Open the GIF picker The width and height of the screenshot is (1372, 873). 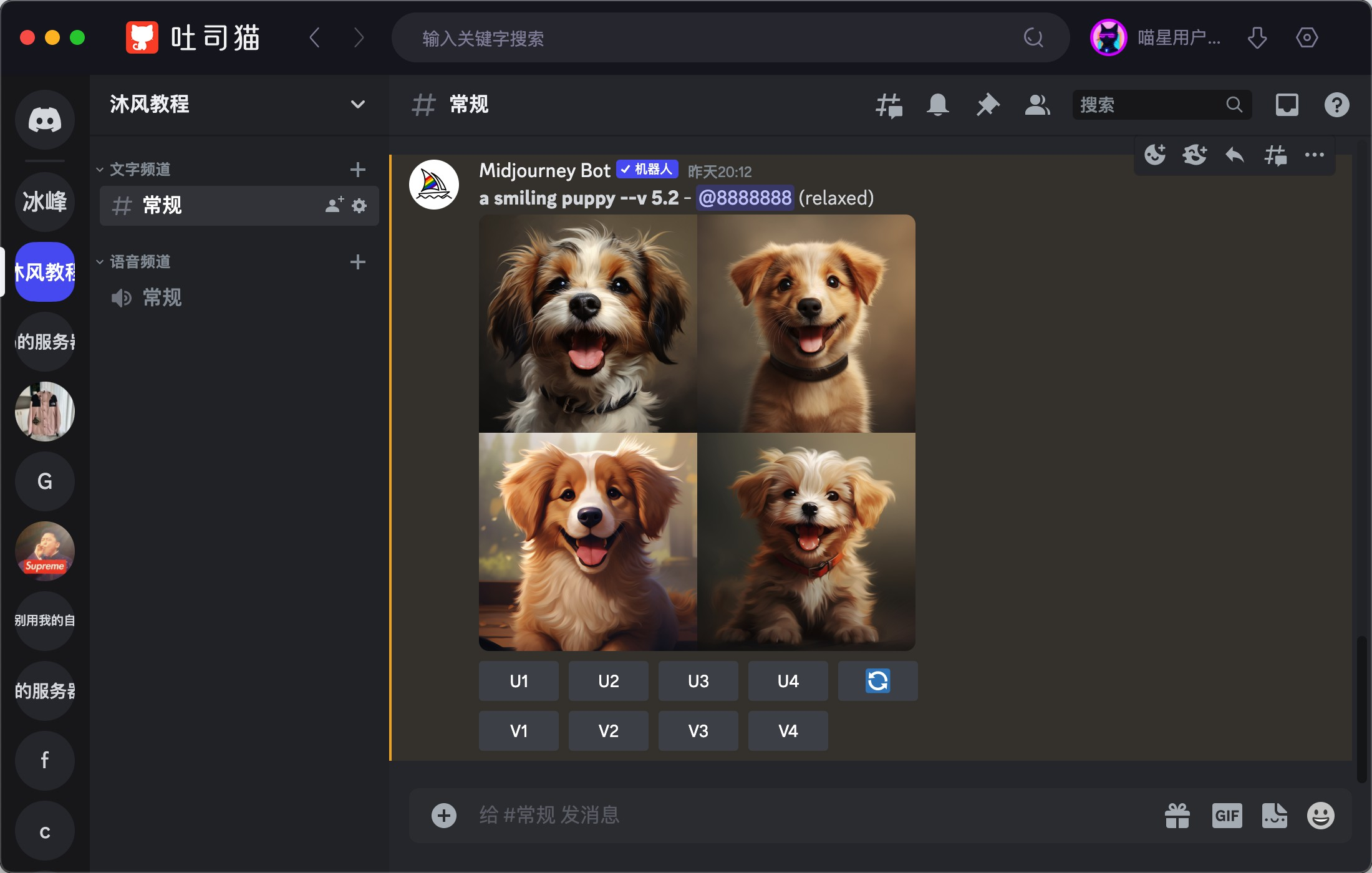[1227, 816]
